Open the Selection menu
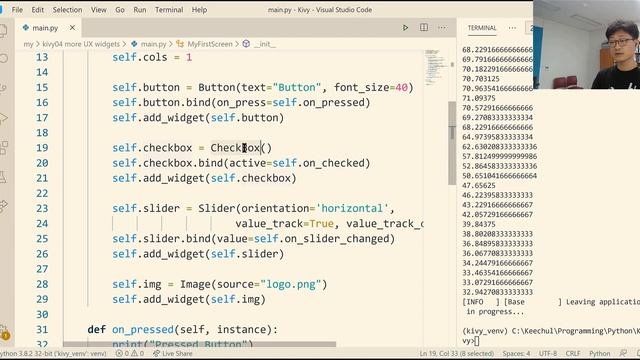 67,10
